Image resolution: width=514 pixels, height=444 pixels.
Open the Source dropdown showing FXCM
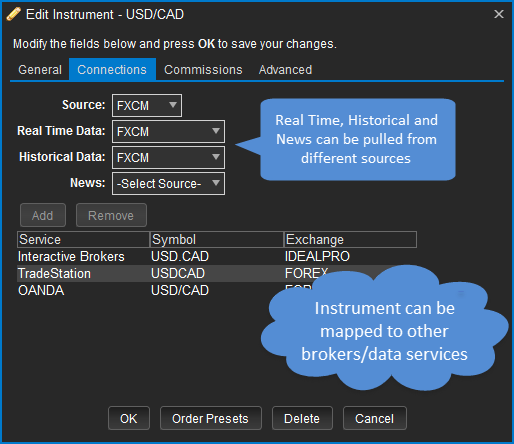(x=147, y=105)
